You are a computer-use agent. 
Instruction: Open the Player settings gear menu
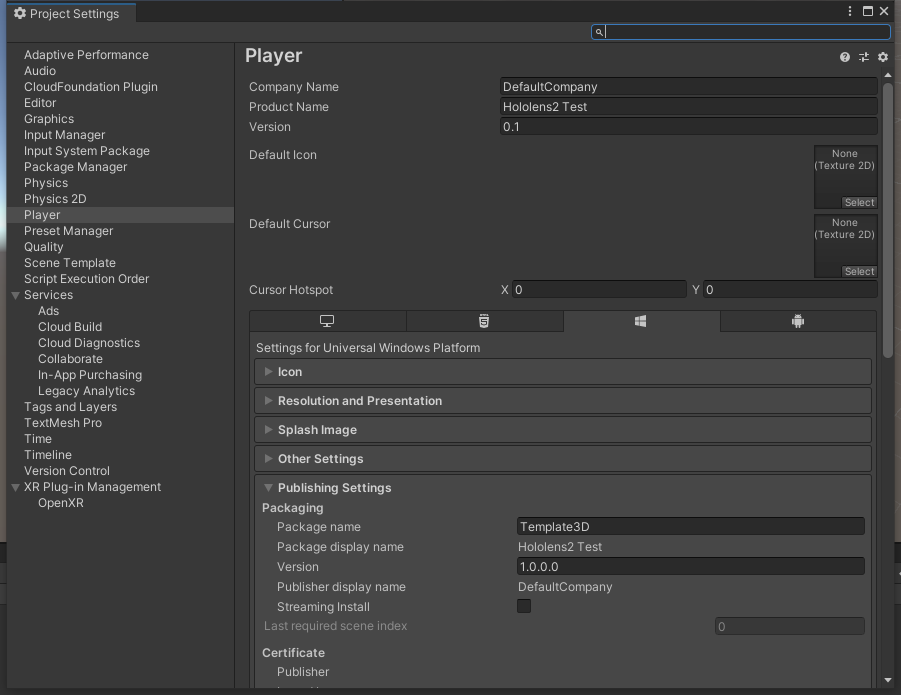883,57
